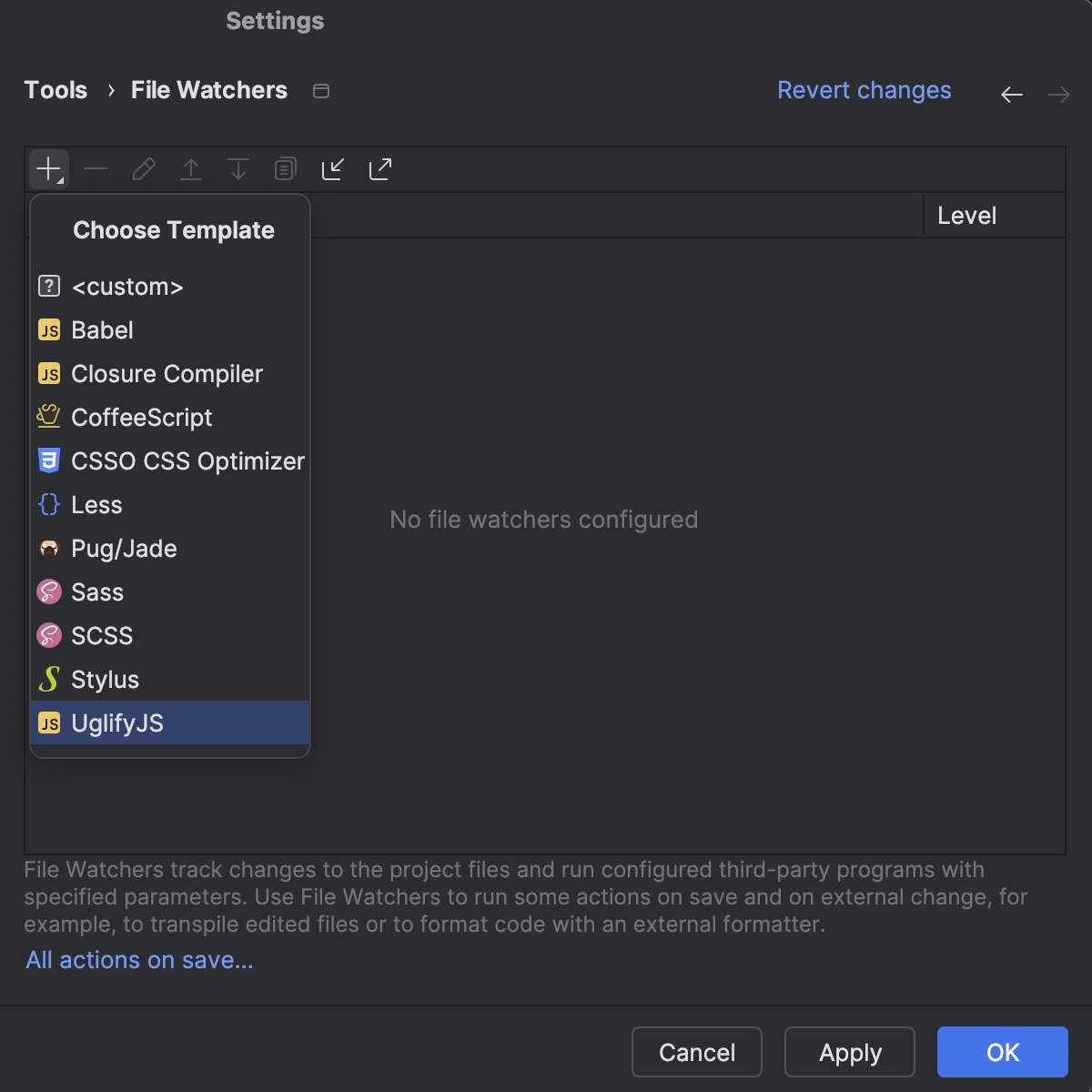Viewport: 1092px width, 1092px height.
Task: Export watchers using the export icon
Action: click(x=379, y=168)
